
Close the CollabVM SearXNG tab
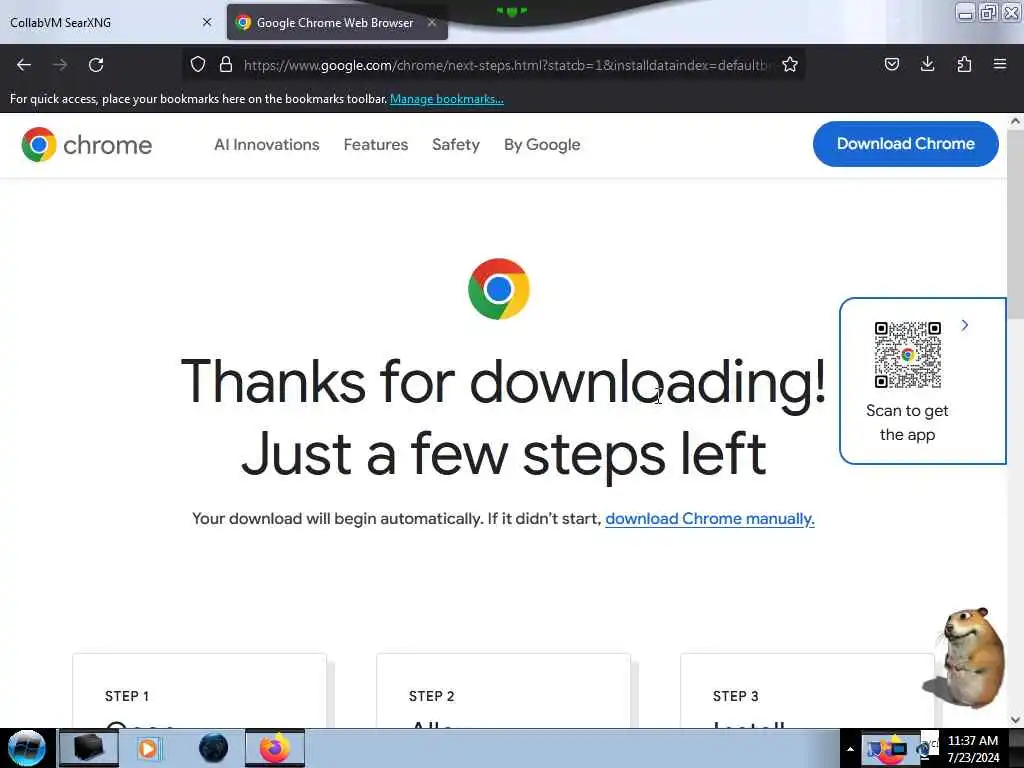tap(207, 22)
